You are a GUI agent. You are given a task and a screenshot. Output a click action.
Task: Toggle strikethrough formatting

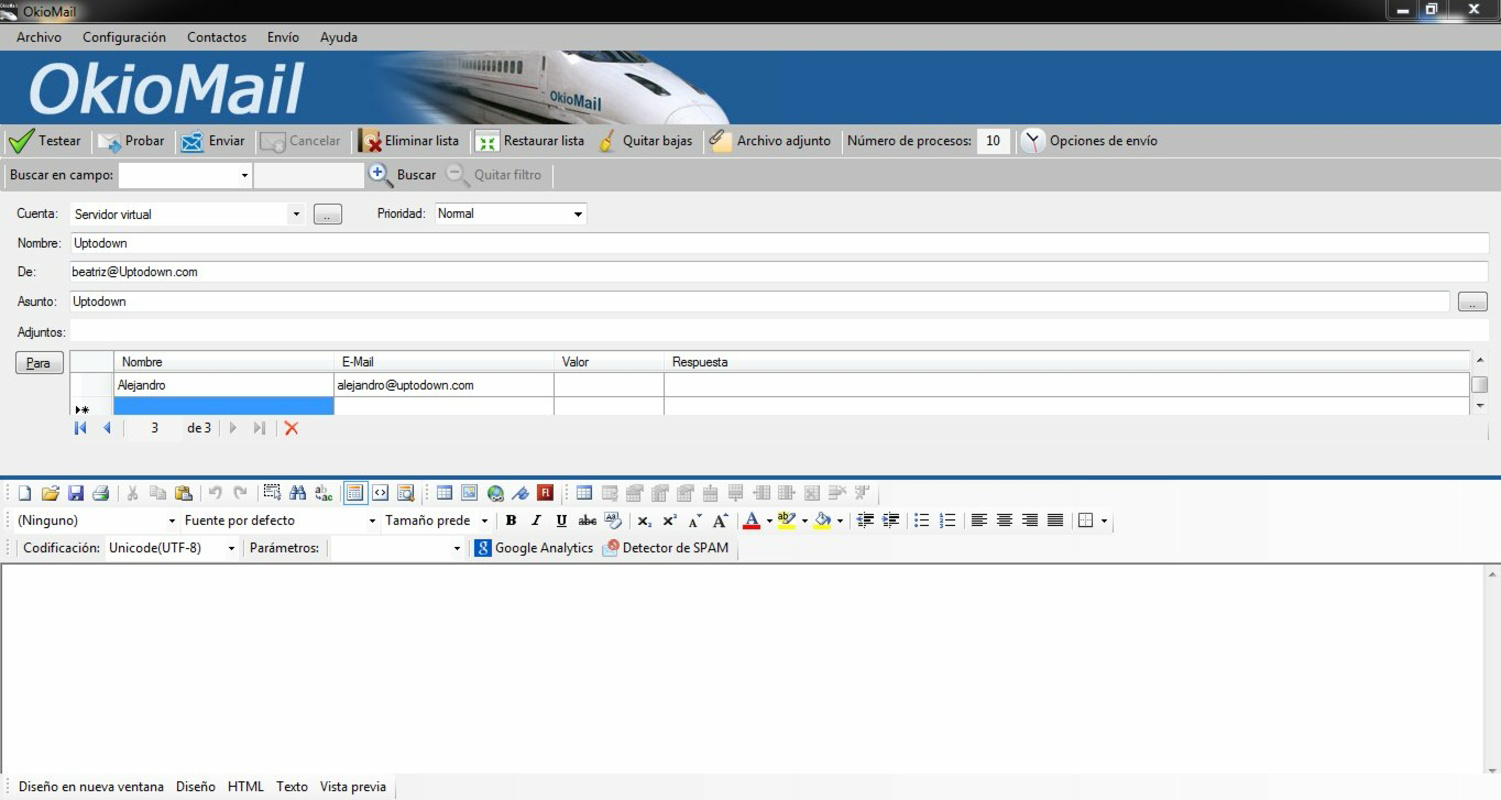coord(587,521)
